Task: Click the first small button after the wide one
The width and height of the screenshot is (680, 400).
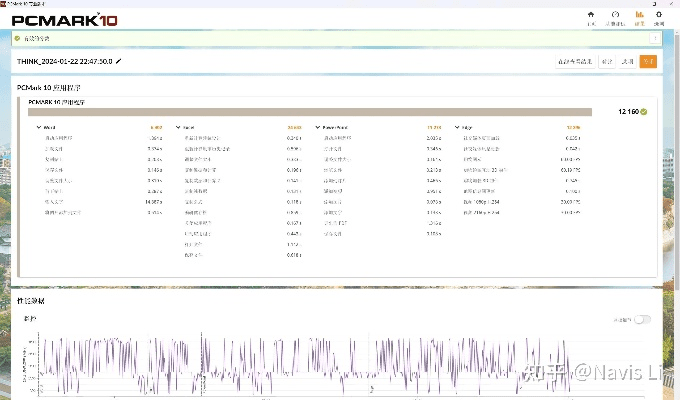Action: pyautogui.click(x=607, y=61)
